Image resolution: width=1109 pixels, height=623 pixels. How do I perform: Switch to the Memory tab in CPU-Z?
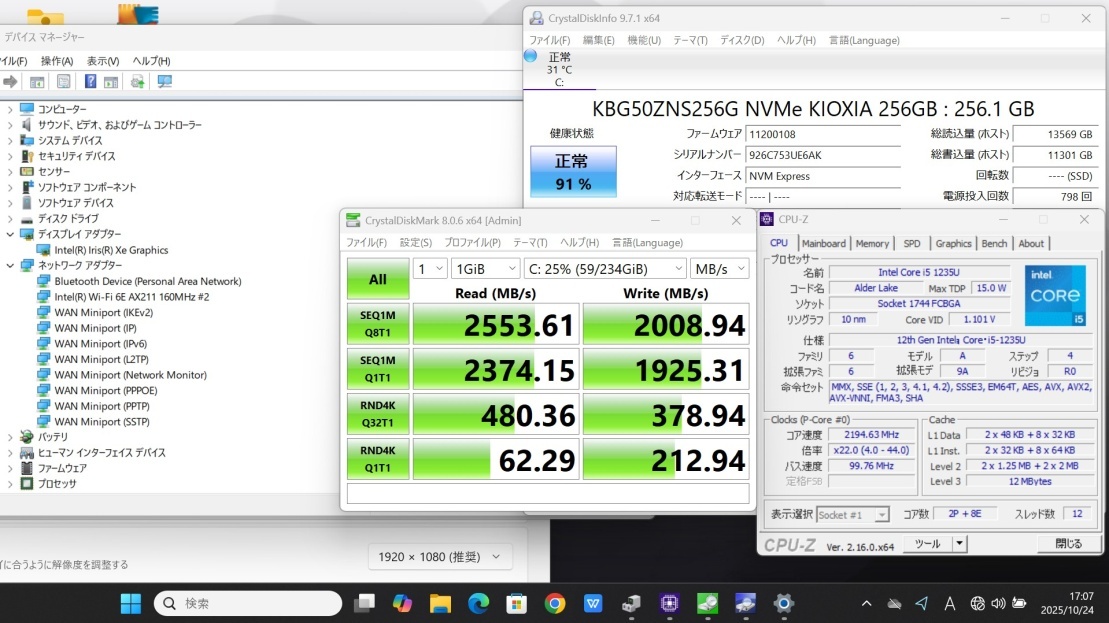(x=872, y=243)
